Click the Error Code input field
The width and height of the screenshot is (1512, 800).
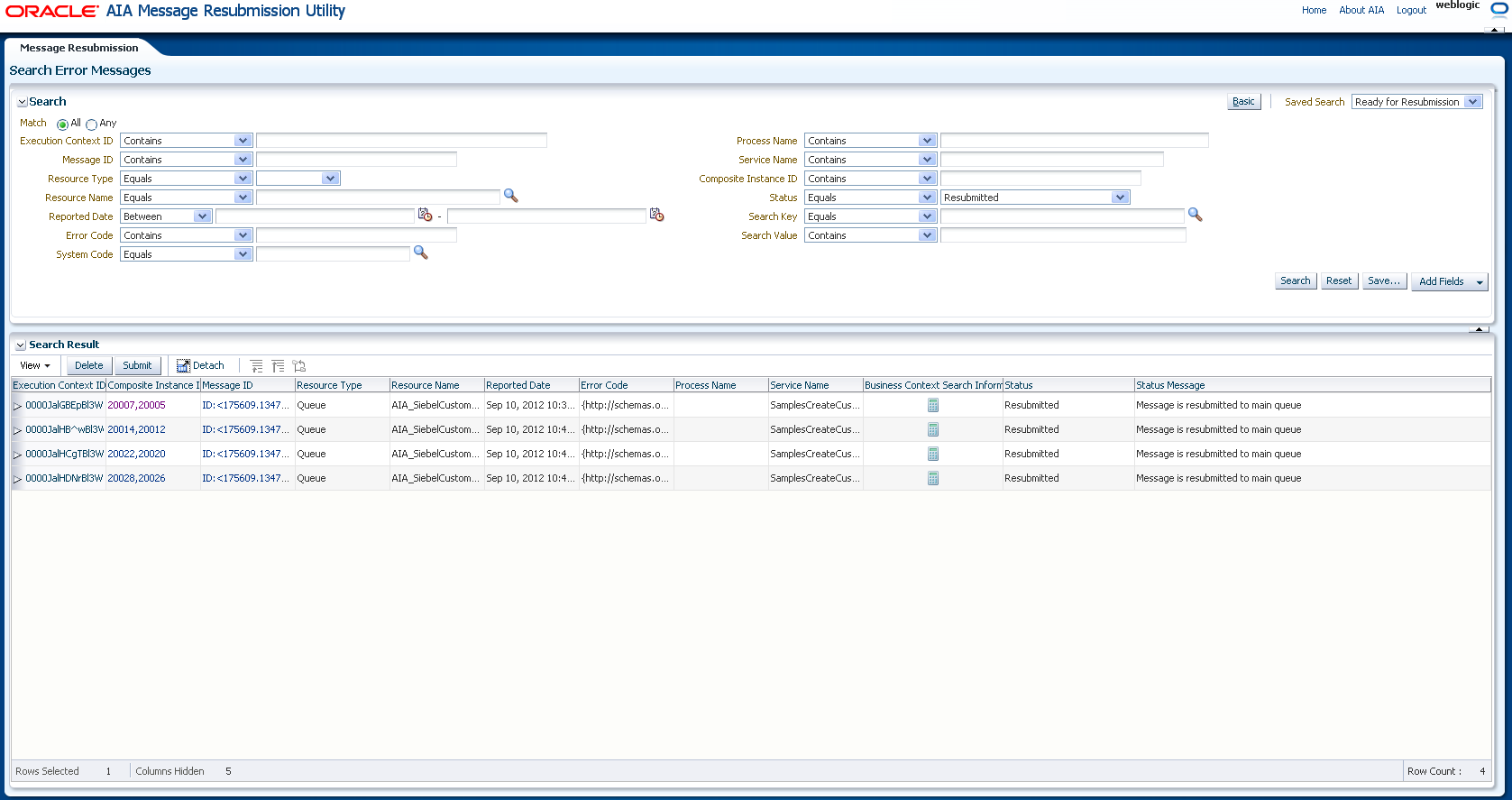click(356, 235)
